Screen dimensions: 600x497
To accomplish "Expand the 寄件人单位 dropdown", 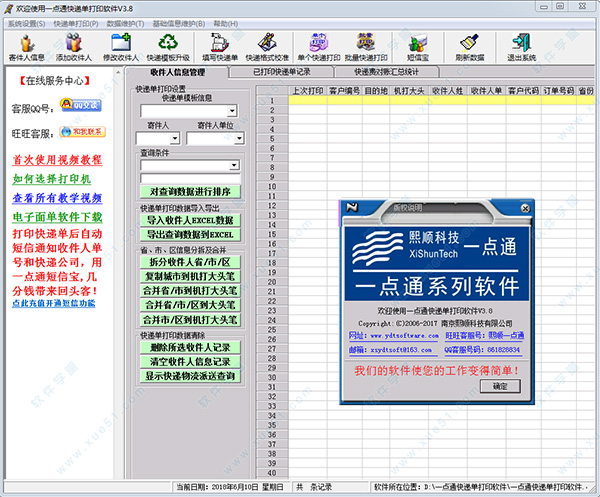I will pyautogui.click(x=239, y=138).
